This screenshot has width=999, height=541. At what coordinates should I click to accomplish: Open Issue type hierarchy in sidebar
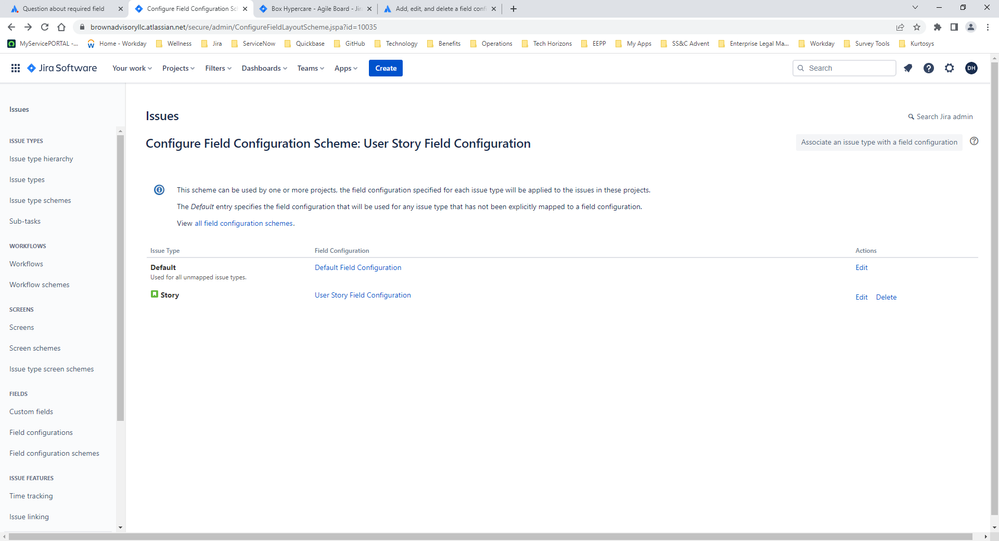tap(41, 159)
